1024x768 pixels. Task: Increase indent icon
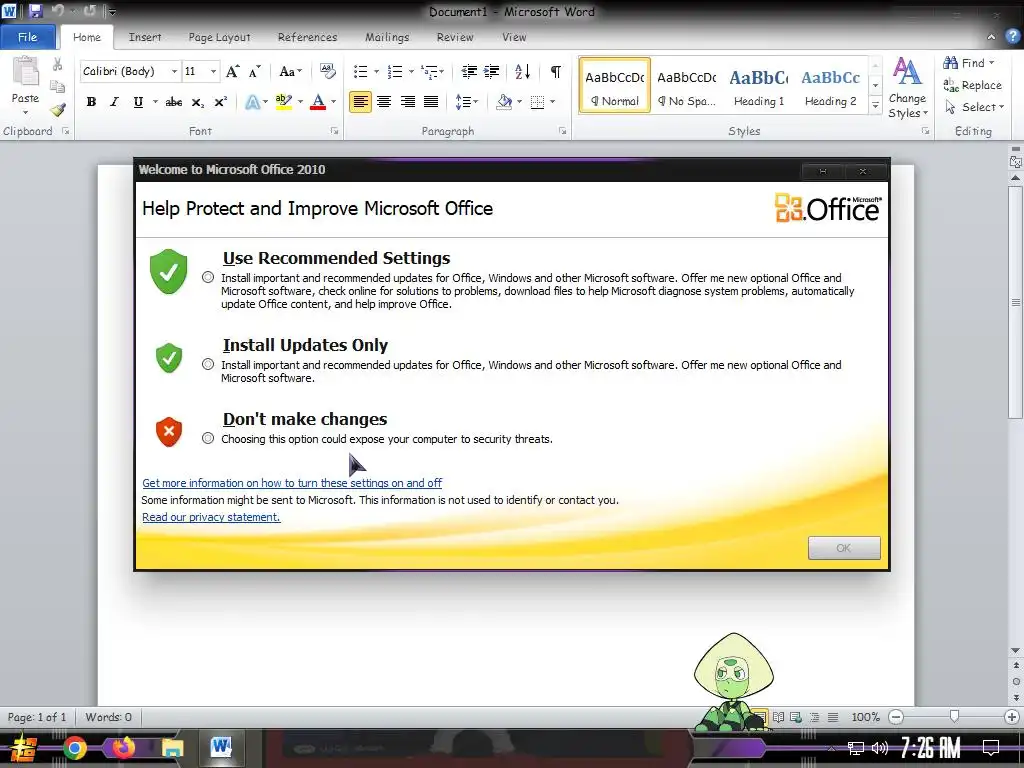coord(492,71)
